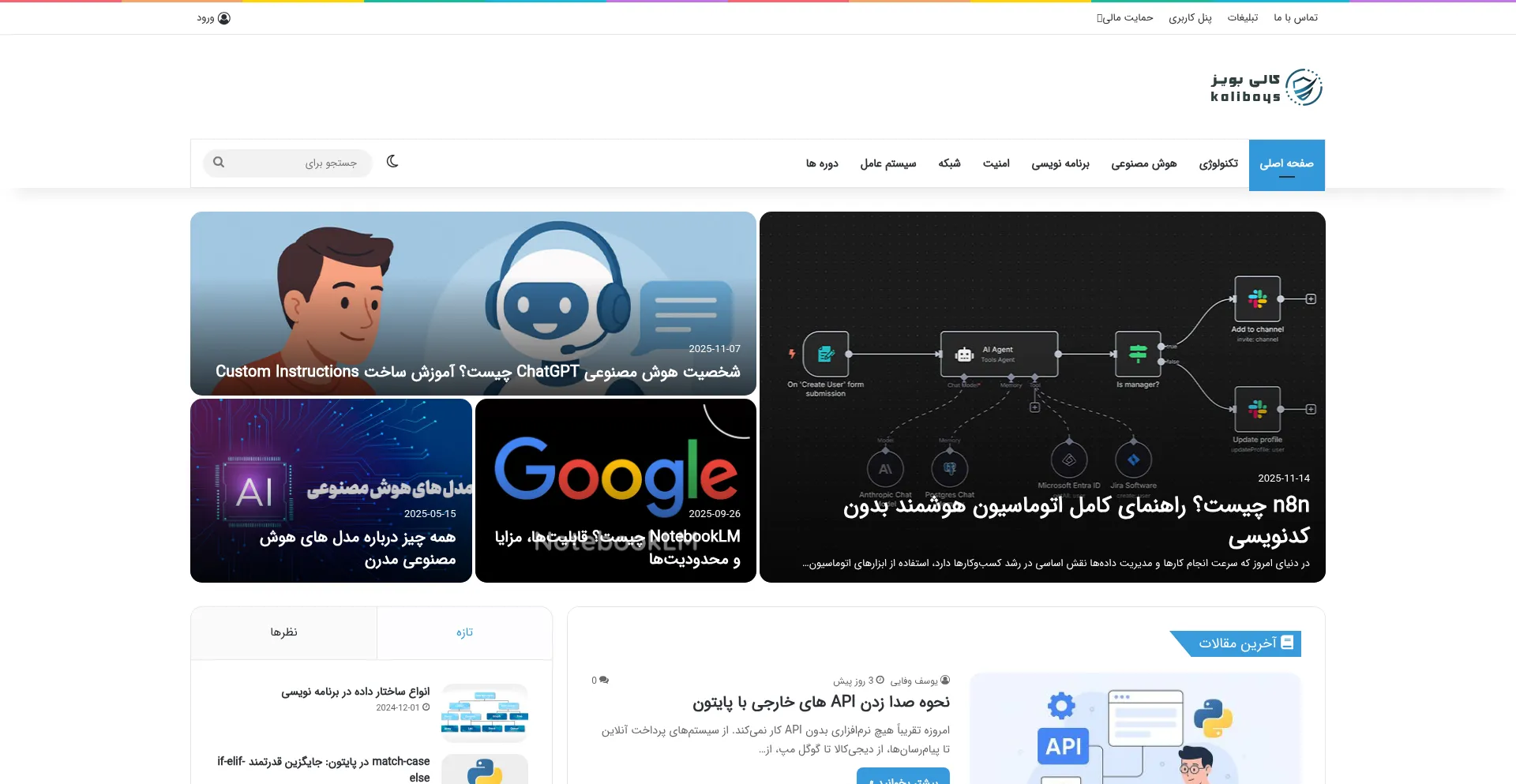Screen dimensions: 1516x784
Task: Click the comments count bubble icon
Action: [x=604, y=681]
